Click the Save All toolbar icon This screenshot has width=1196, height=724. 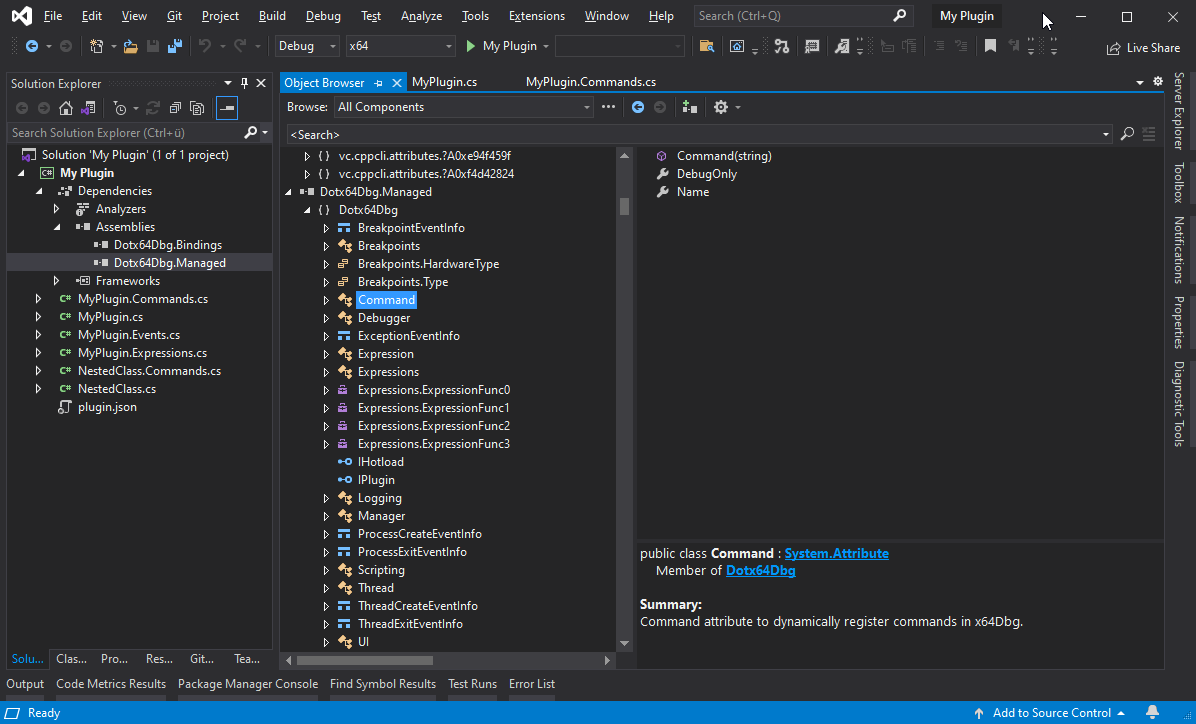coord(175,47)
